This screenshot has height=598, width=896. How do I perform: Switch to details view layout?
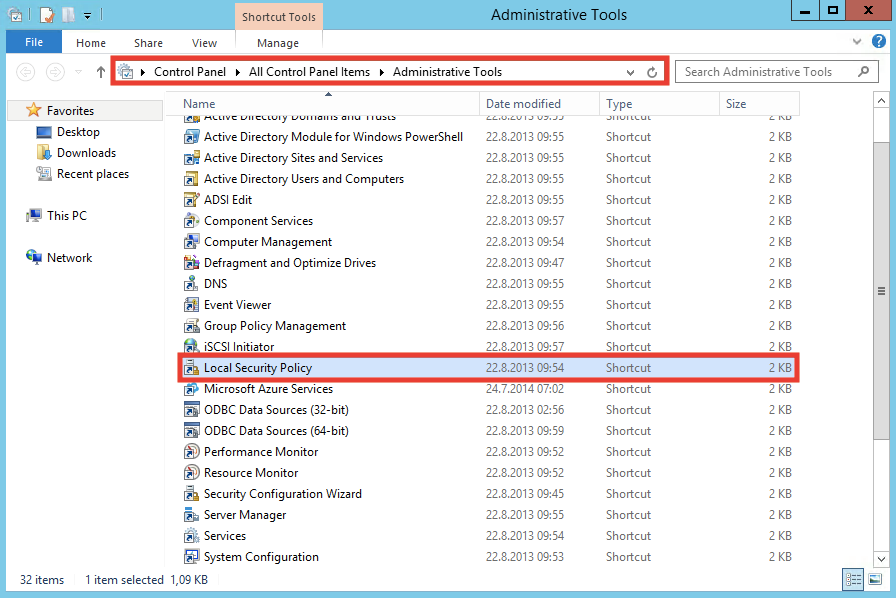click(853, 579)
